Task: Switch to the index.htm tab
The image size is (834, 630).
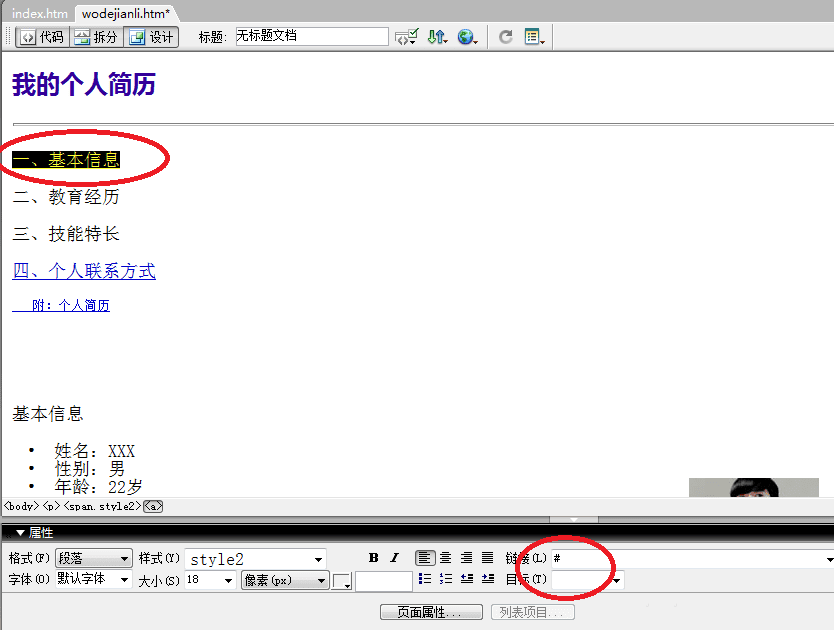Action: click(39, 13)
